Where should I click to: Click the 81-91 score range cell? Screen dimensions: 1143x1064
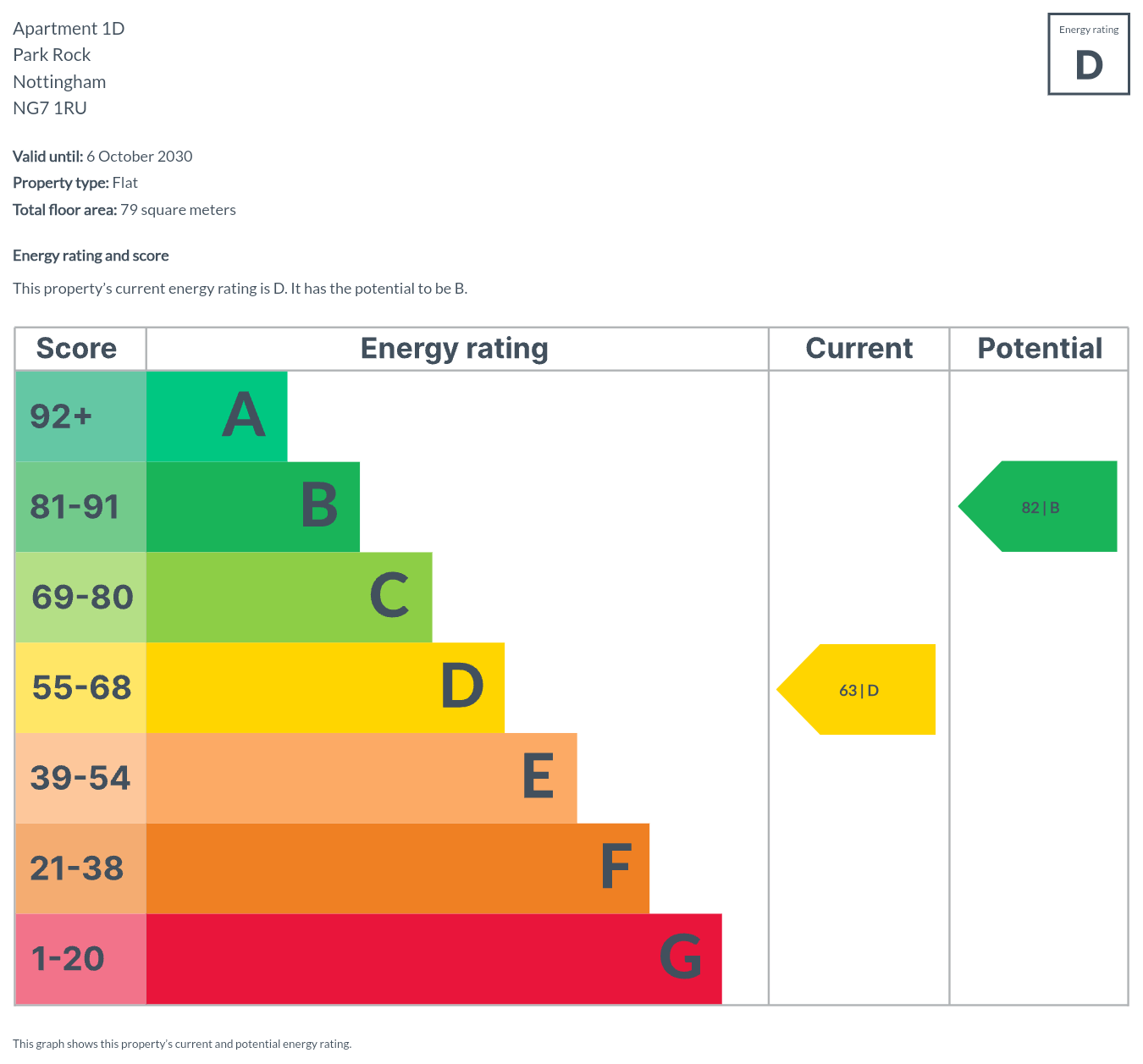(80, 507)
